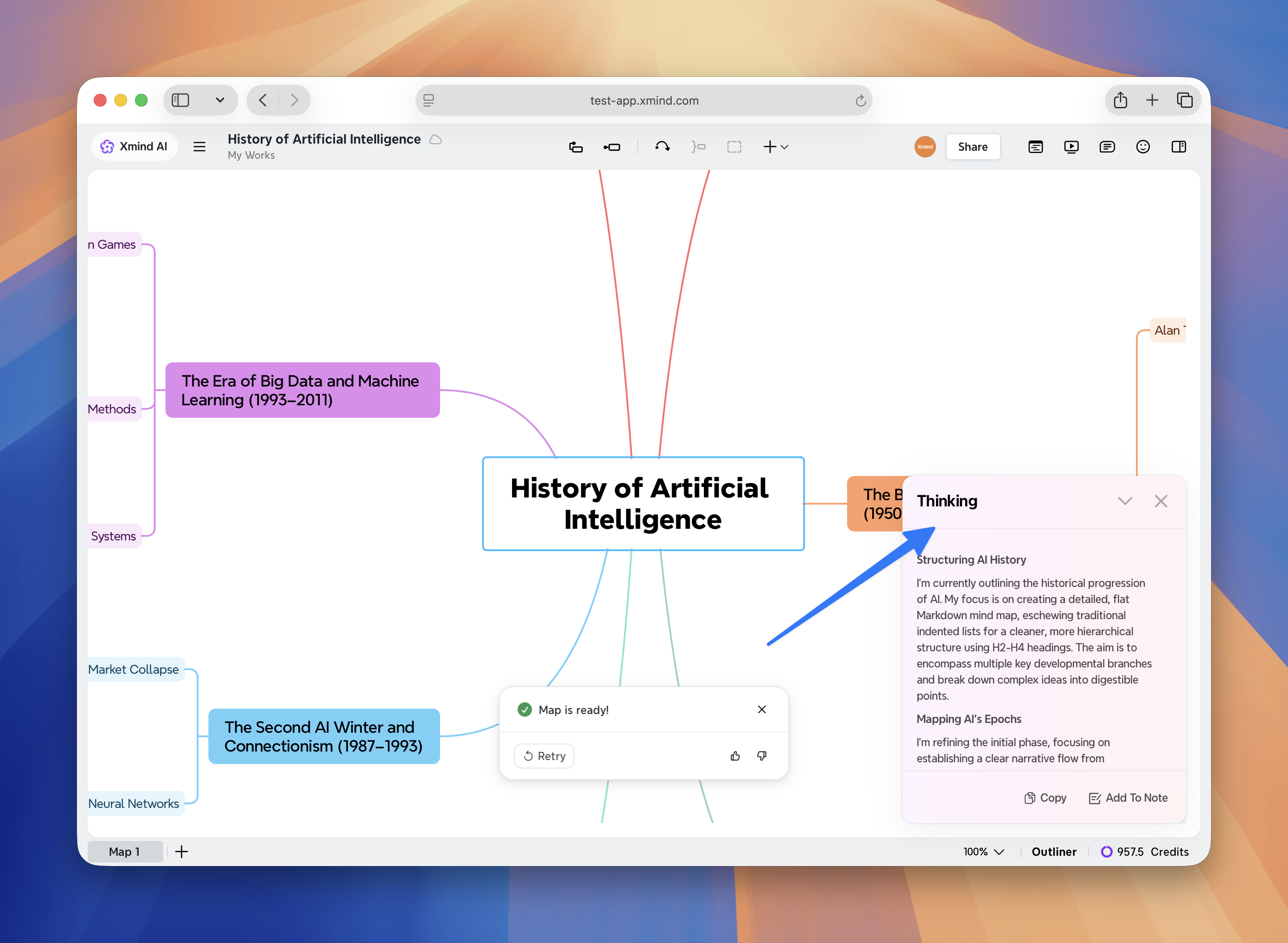Open the sticker and emoji picker
This screenshot has width=1288, height=943.
1143,147
